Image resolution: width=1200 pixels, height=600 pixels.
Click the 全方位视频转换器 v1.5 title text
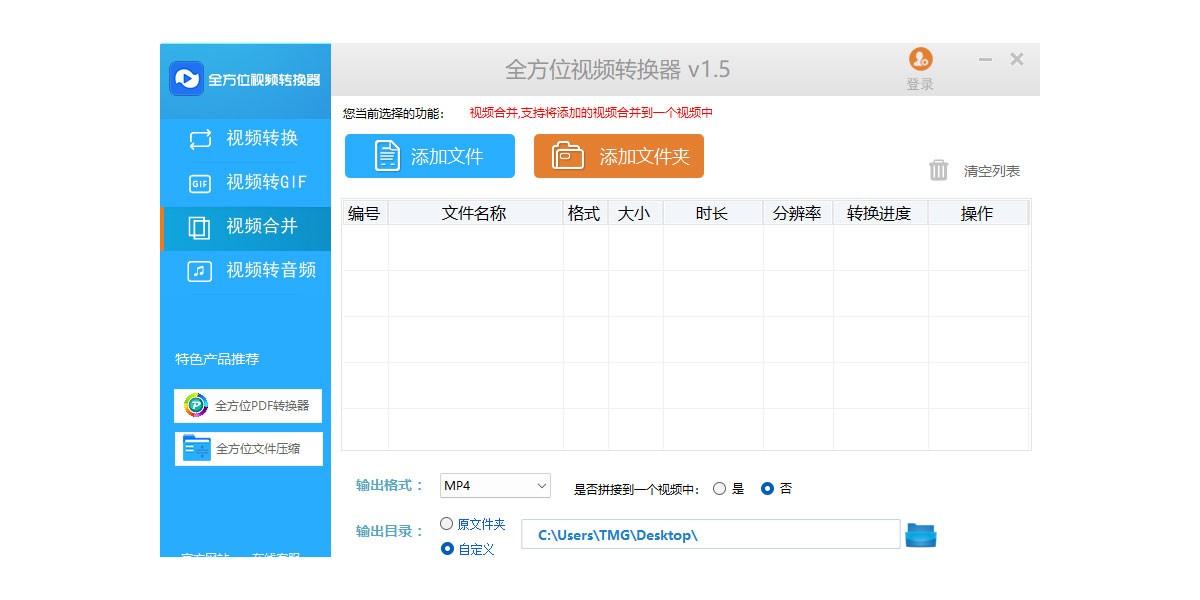(618, 70)
